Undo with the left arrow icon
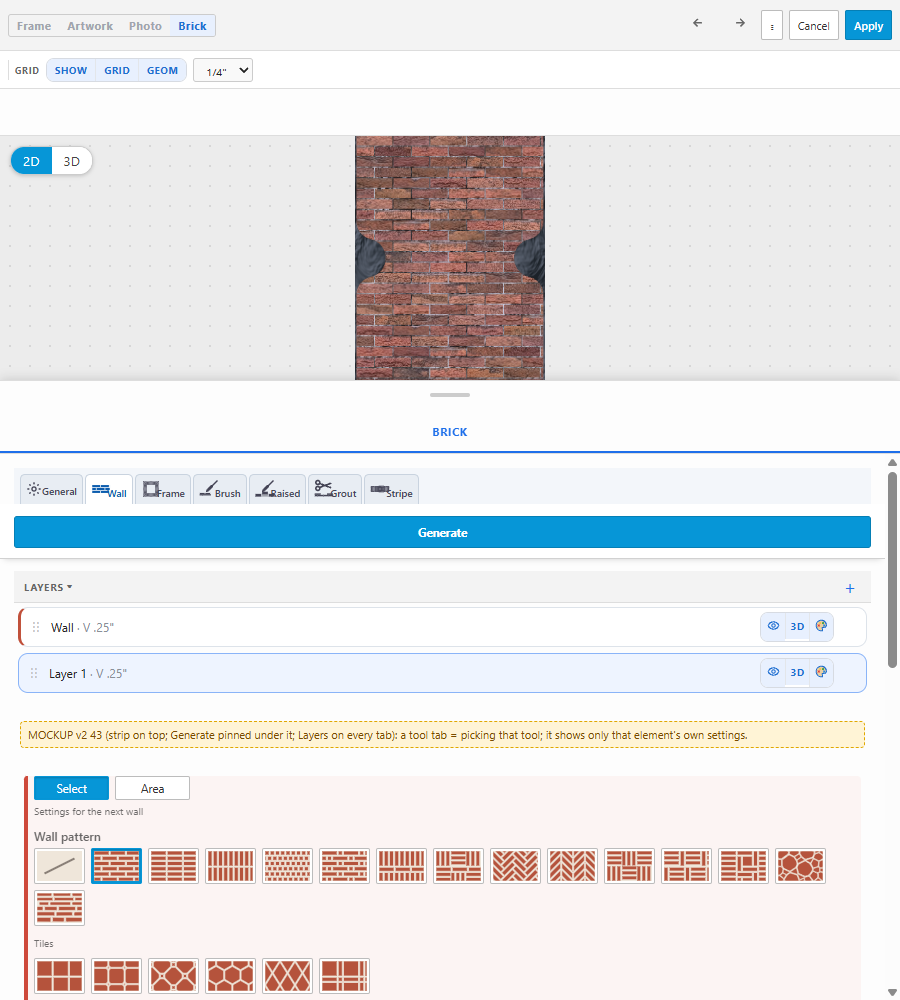The height and width of the screenshot is (1000, 900). point(697,23)
